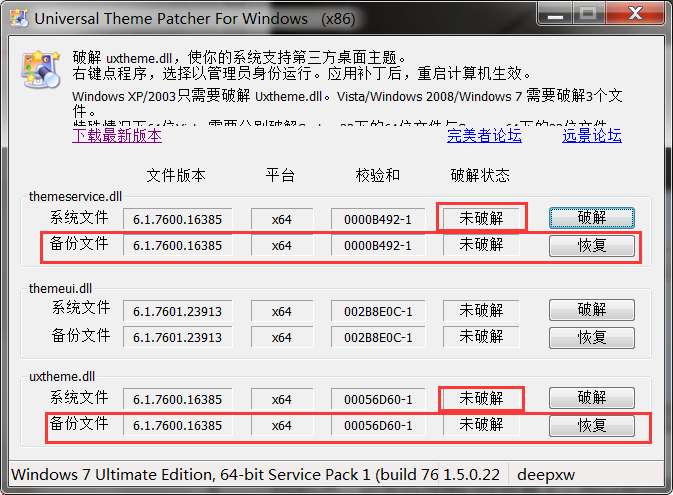The height and width of the screenshot is (495, 673).
Task: Click themeservice.dll system file 未破解 status
Action: point(481,218)
